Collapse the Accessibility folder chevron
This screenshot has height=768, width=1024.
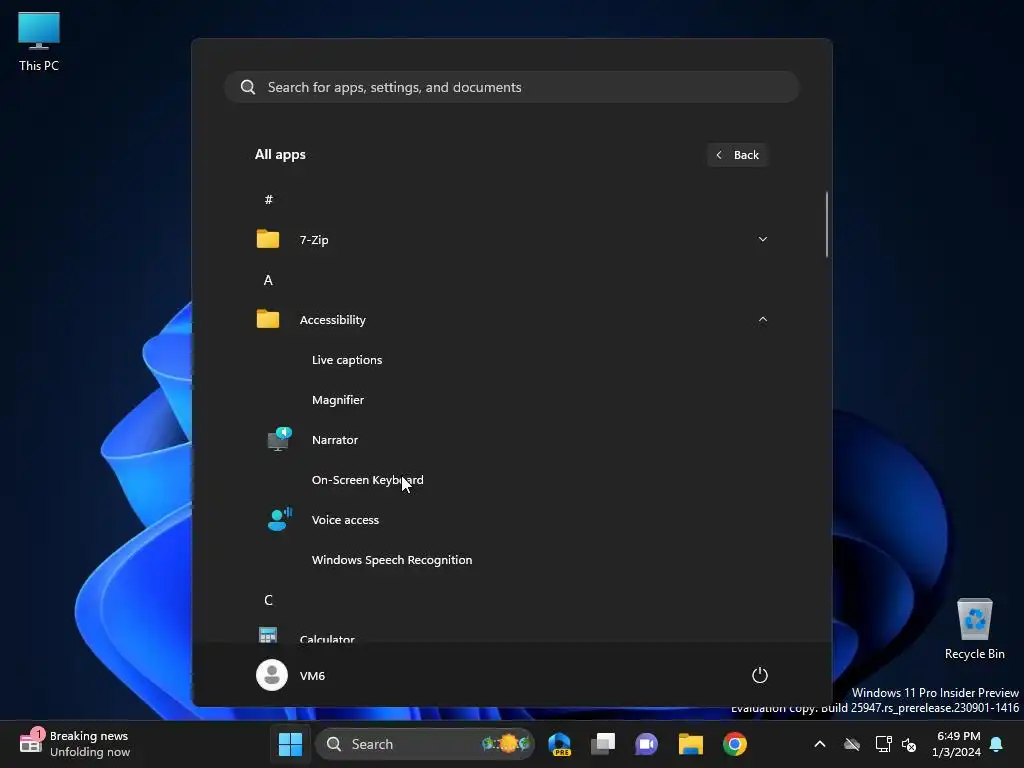point(762,319)
